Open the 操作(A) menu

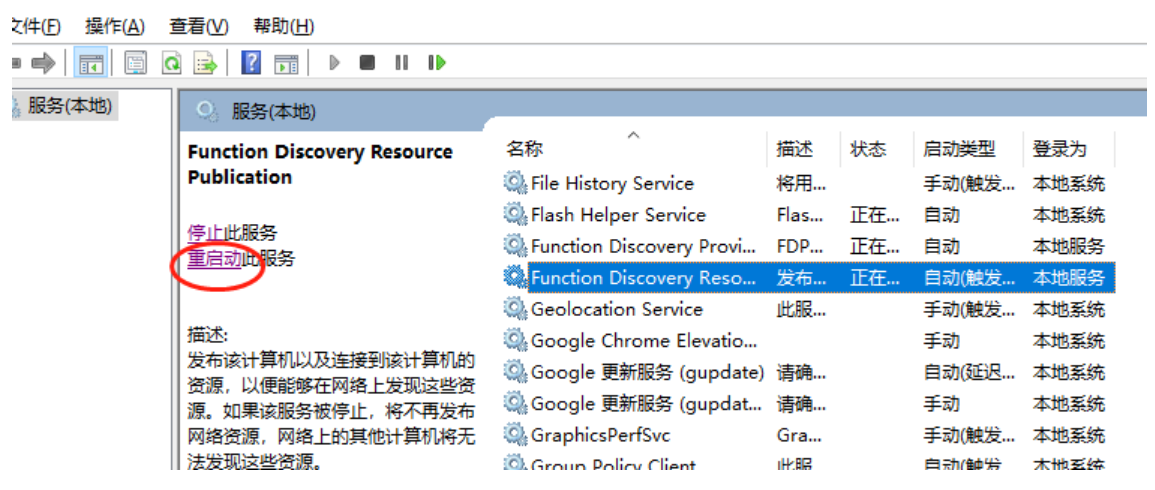click(x=114, y=26)
